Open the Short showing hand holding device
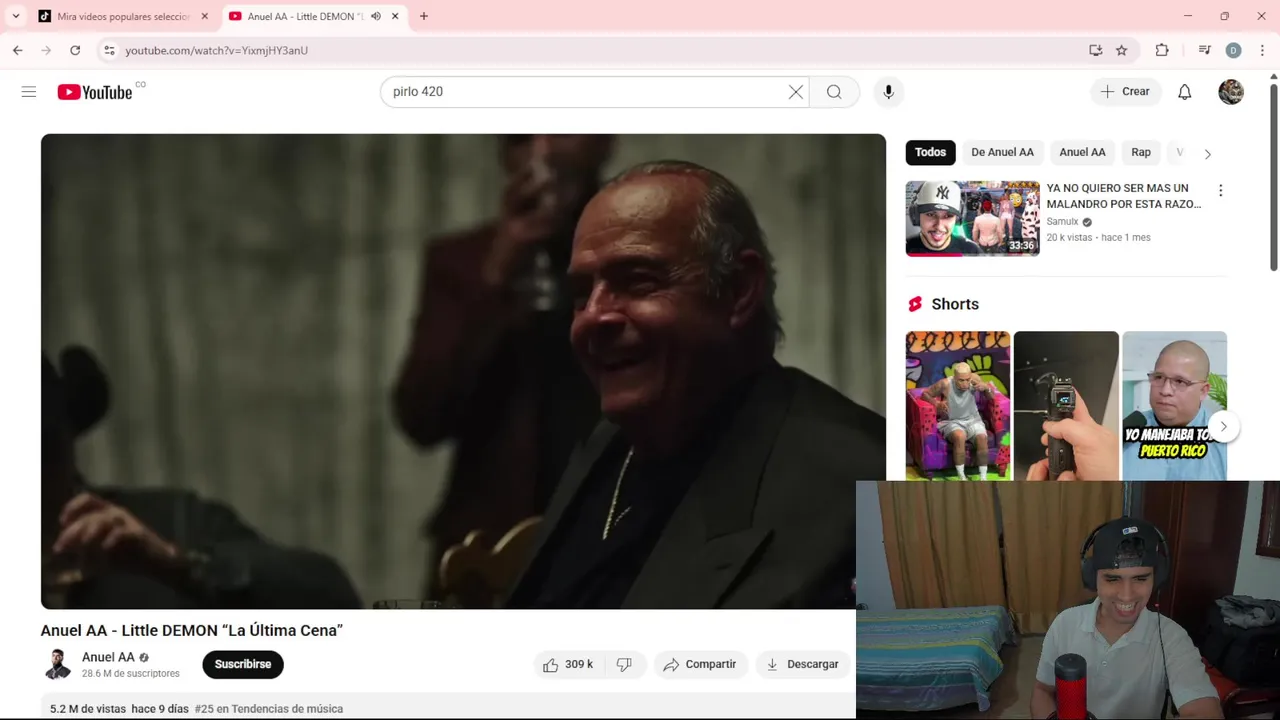1280x720 pixels. (1066, 406)
